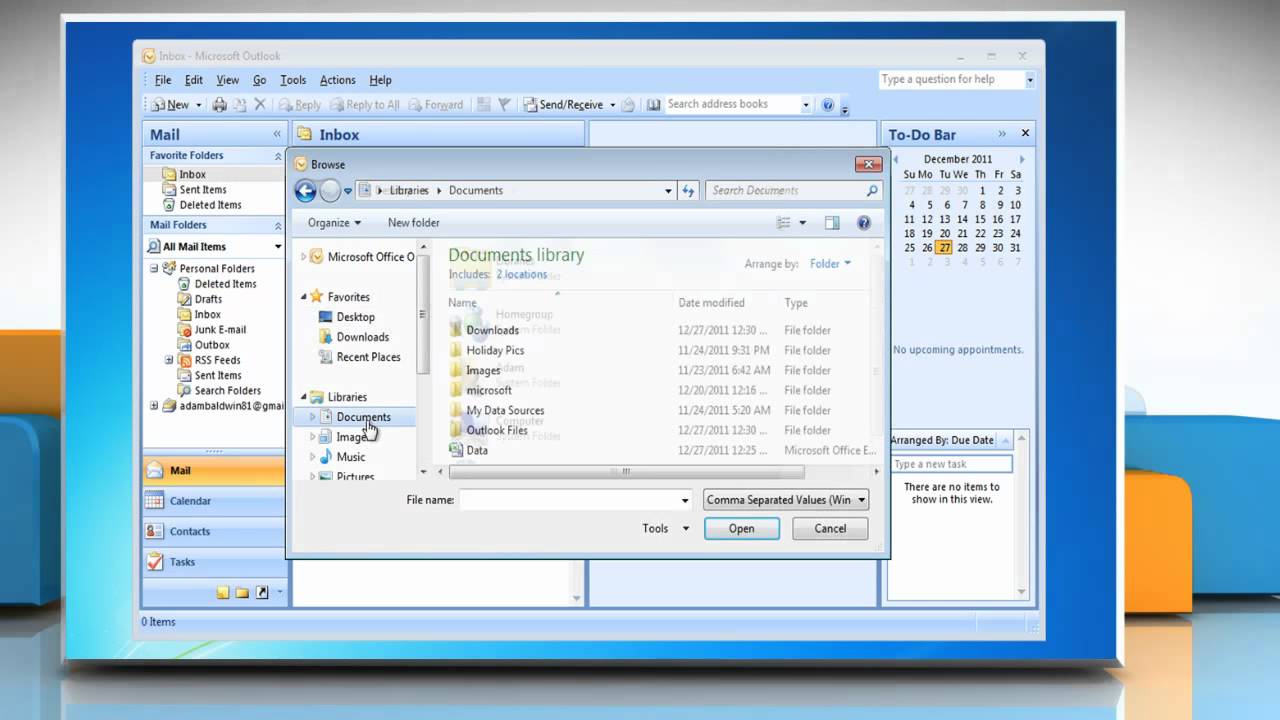Open the Organize dropdown menu
Screen dimensions: 1280x720
pyautogui.click(x=334, y=223)
